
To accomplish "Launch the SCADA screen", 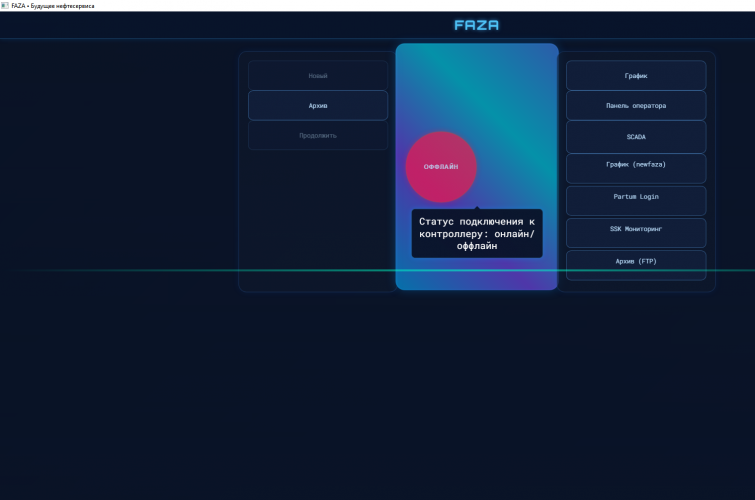I will (636, 136).
